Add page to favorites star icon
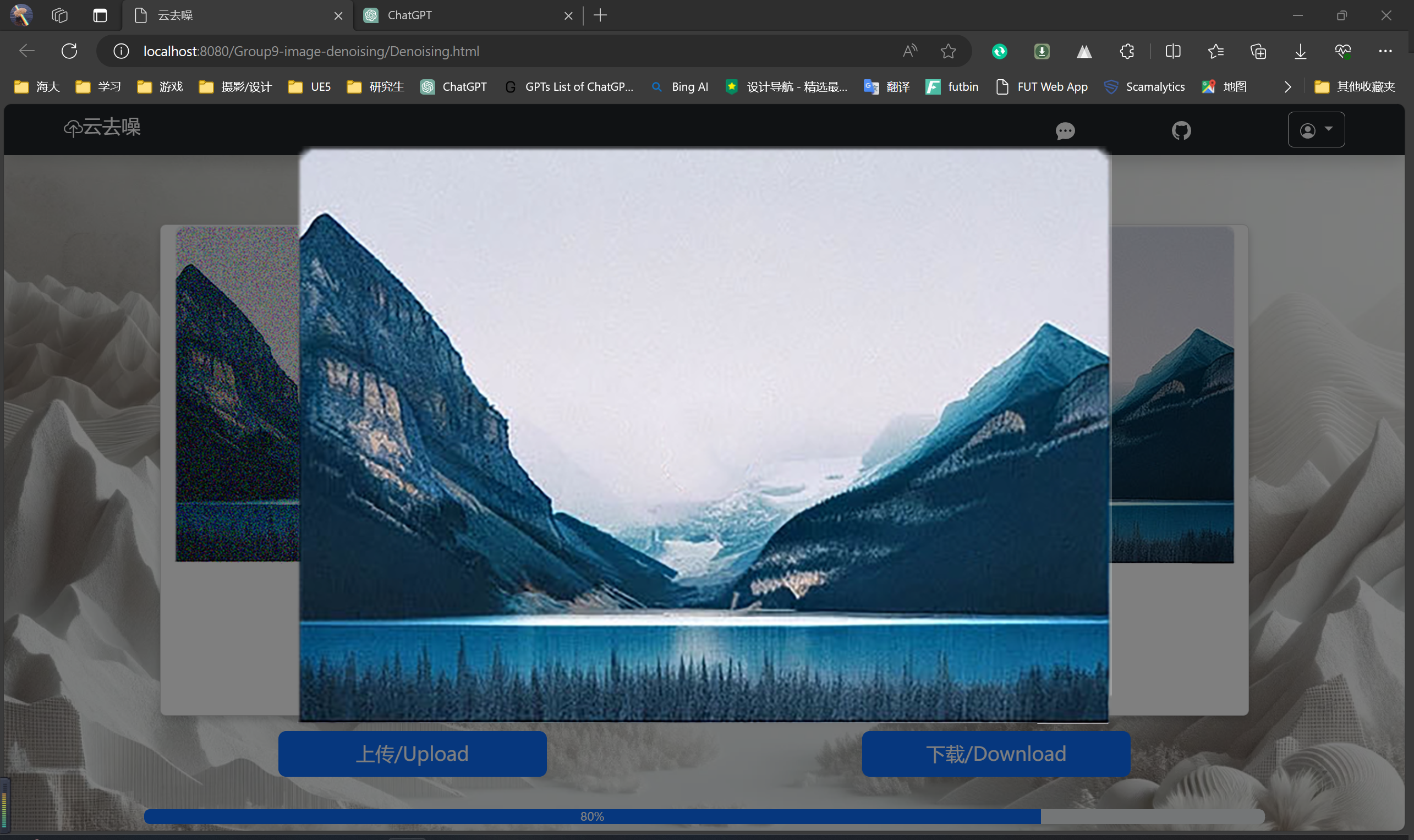This screenshot has height=840, width=1414. pos(948,51)
